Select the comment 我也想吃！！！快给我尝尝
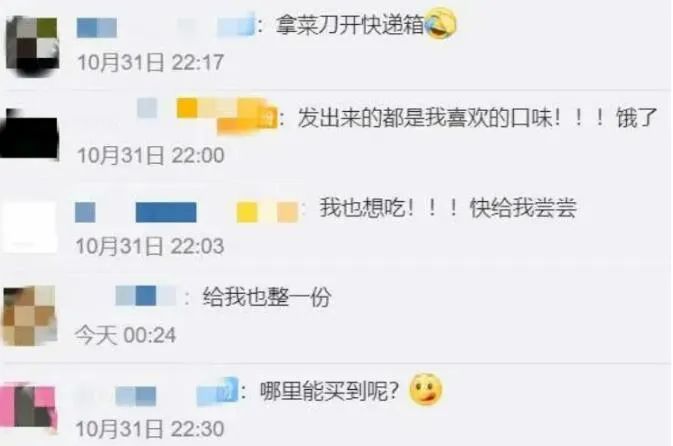 [x=448, y=208]
